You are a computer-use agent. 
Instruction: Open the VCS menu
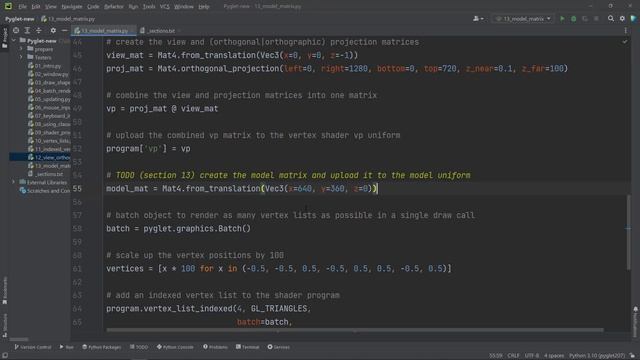164,7
